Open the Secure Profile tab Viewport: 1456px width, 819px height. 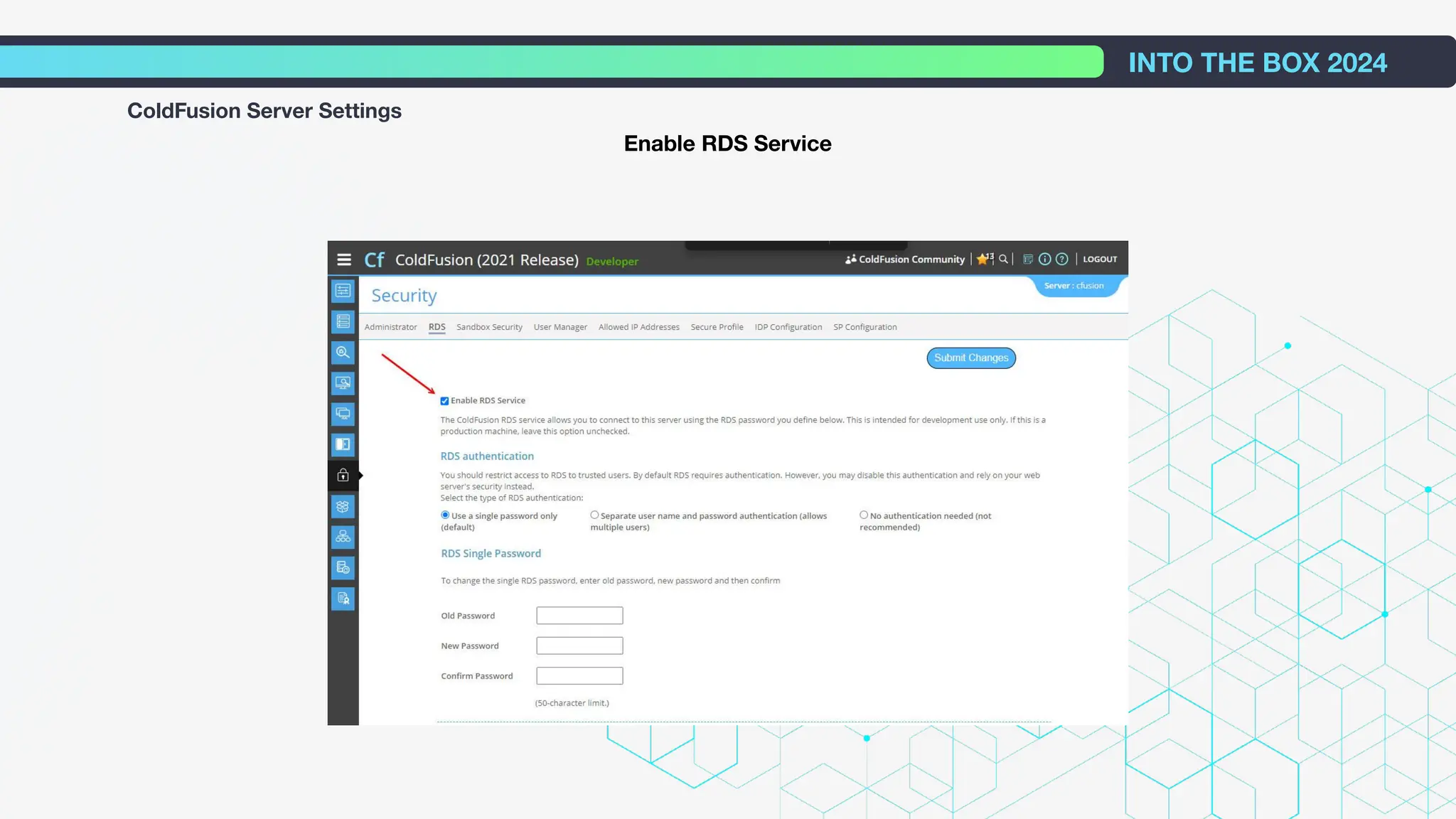click(x=717, y=327)
